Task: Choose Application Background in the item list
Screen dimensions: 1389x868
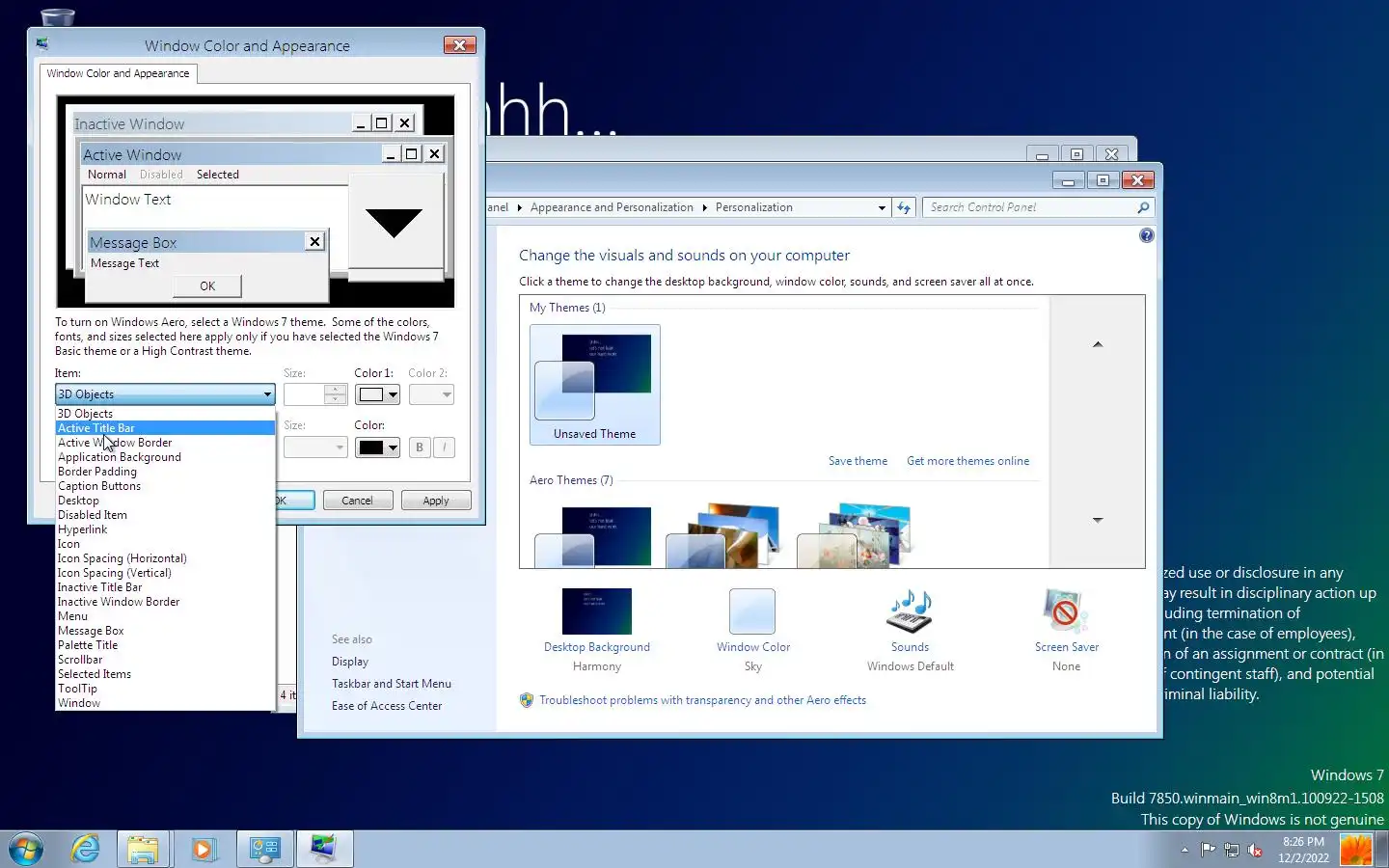Action: [x=165, y=457]
